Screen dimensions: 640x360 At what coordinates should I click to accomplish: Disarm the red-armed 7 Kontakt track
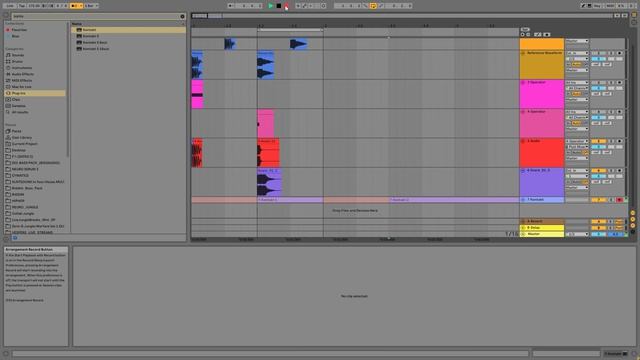619,200
